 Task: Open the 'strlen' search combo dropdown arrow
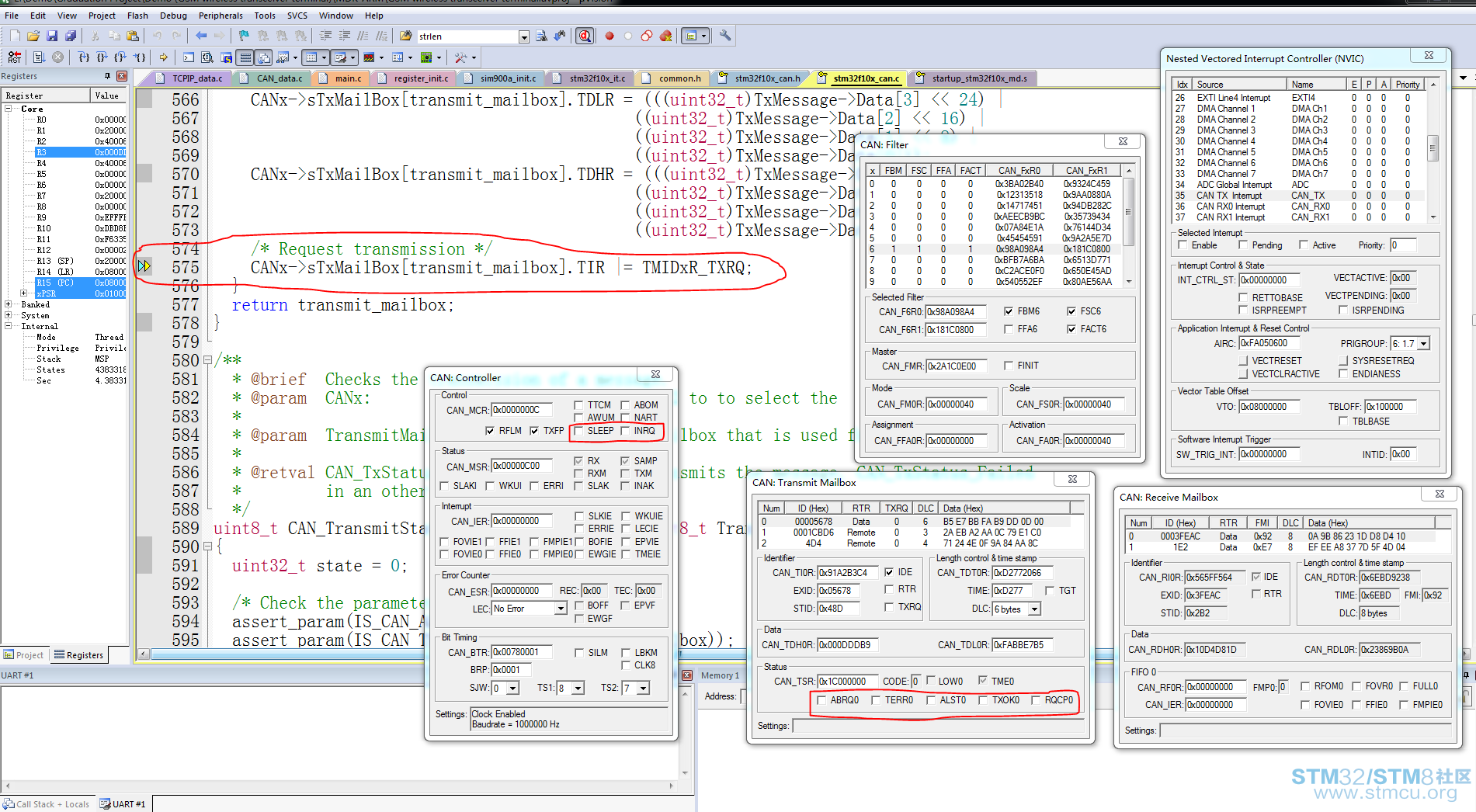pos(524,37)
